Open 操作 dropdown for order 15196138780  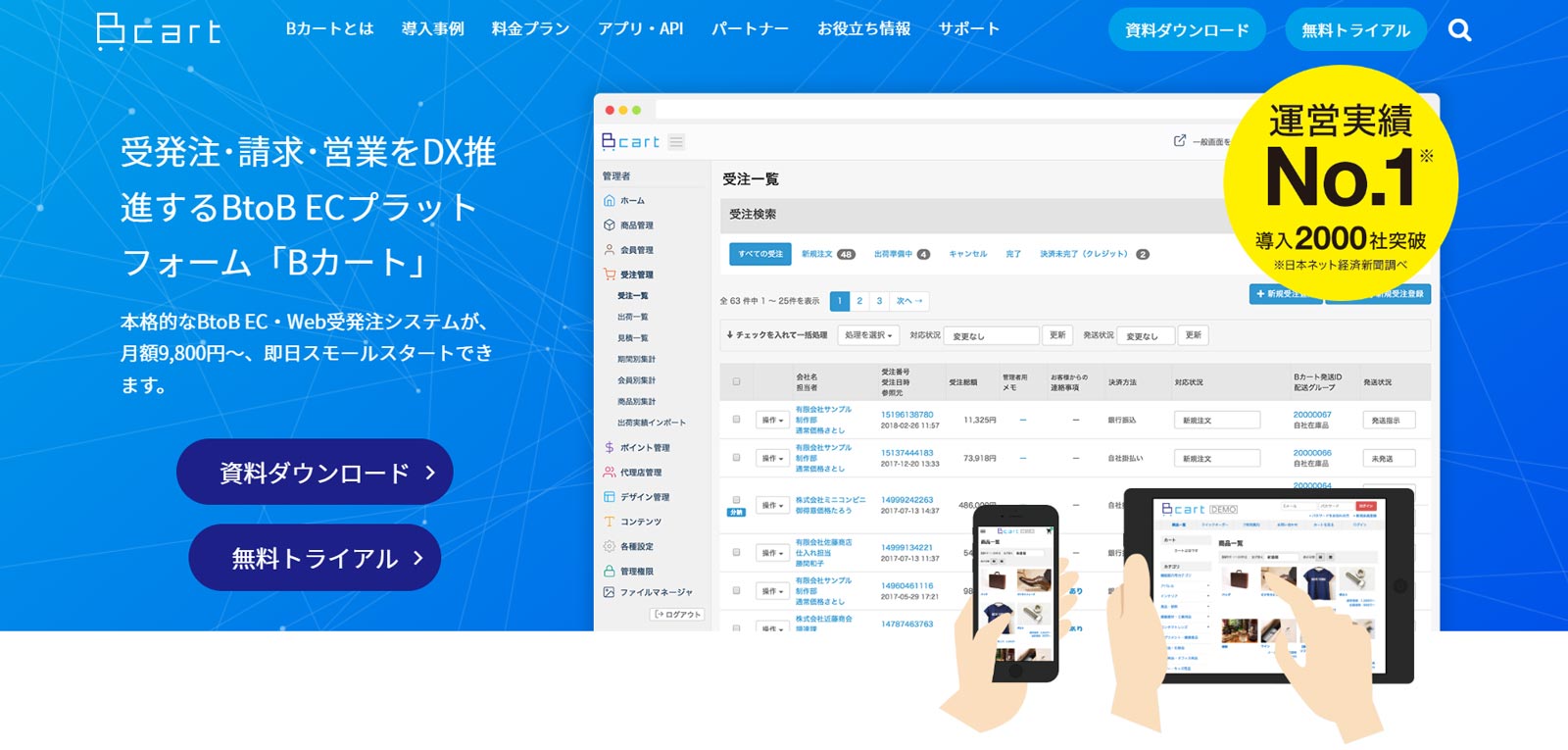coord(773,420)
